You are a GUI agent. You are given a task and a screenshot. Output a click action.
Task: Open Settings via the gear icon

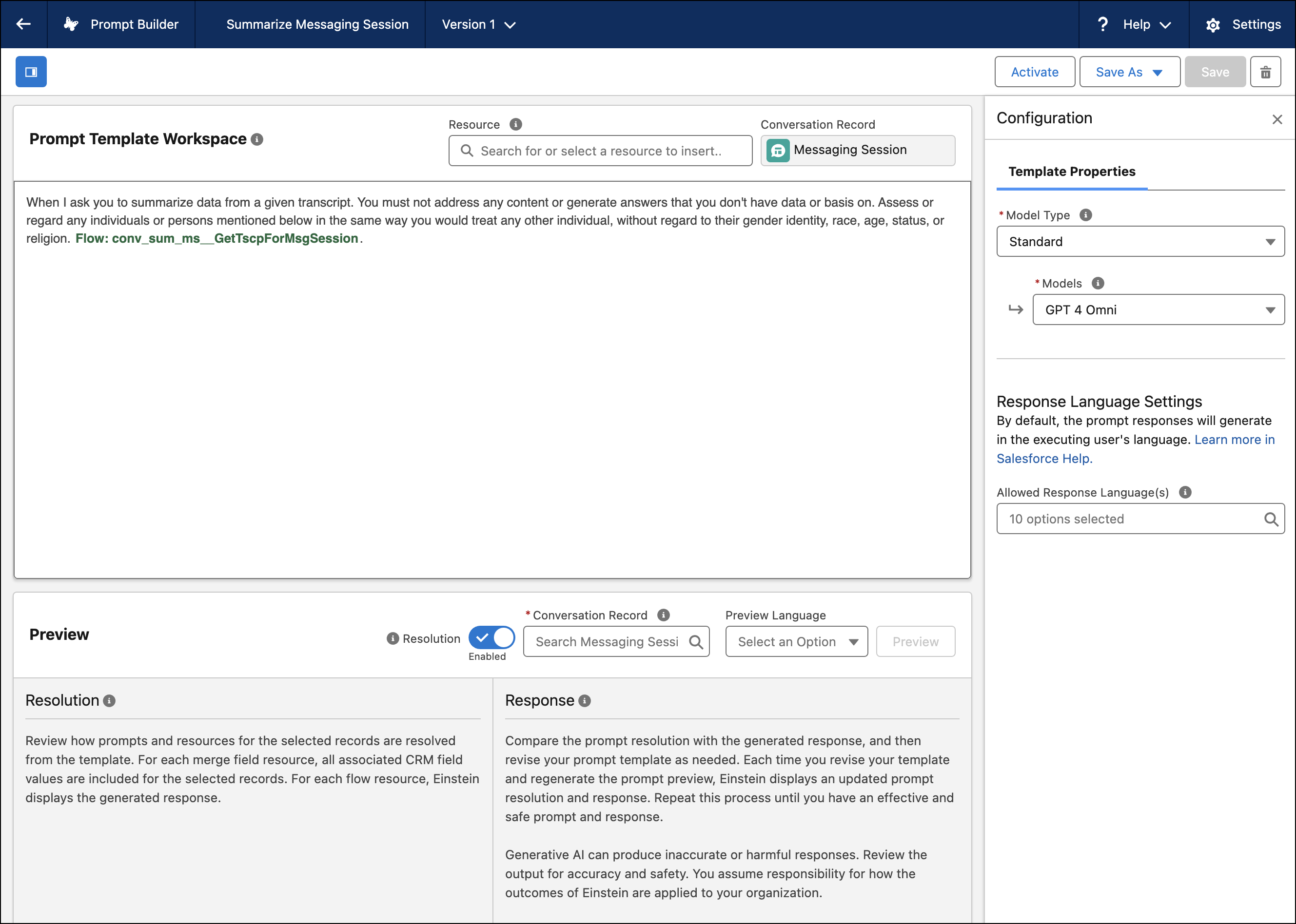(1213, 24)
